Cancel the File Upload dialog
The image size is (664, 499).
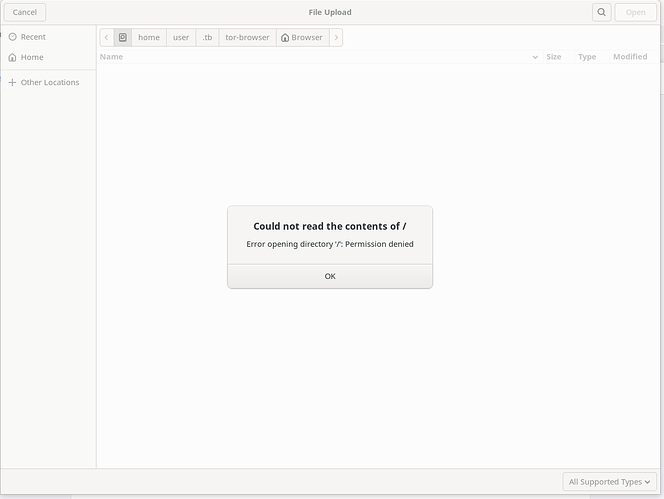click(x=25, y=12)
